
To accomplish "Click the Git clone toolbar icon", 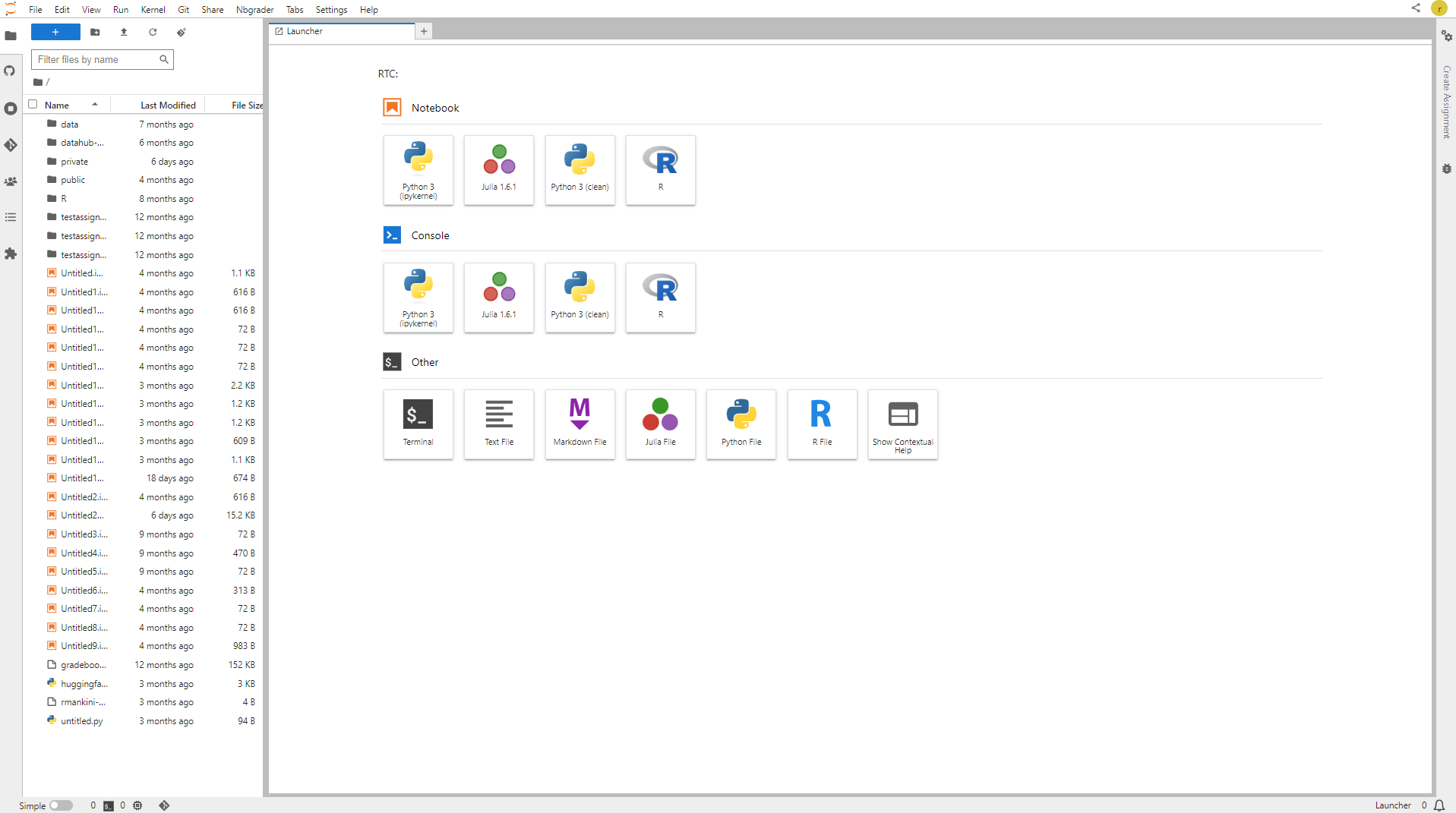I will (182, 32).
